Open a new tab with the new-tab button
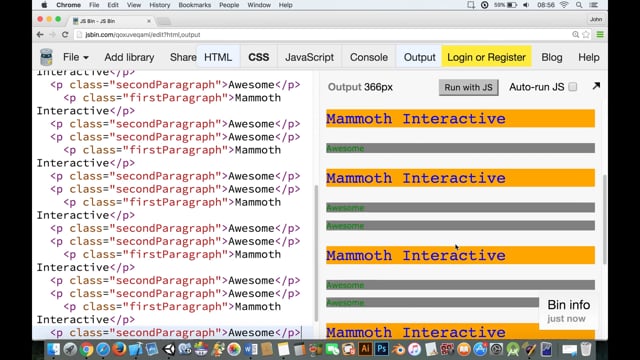Viewport: 640px width, 360px height. point(163,21)
